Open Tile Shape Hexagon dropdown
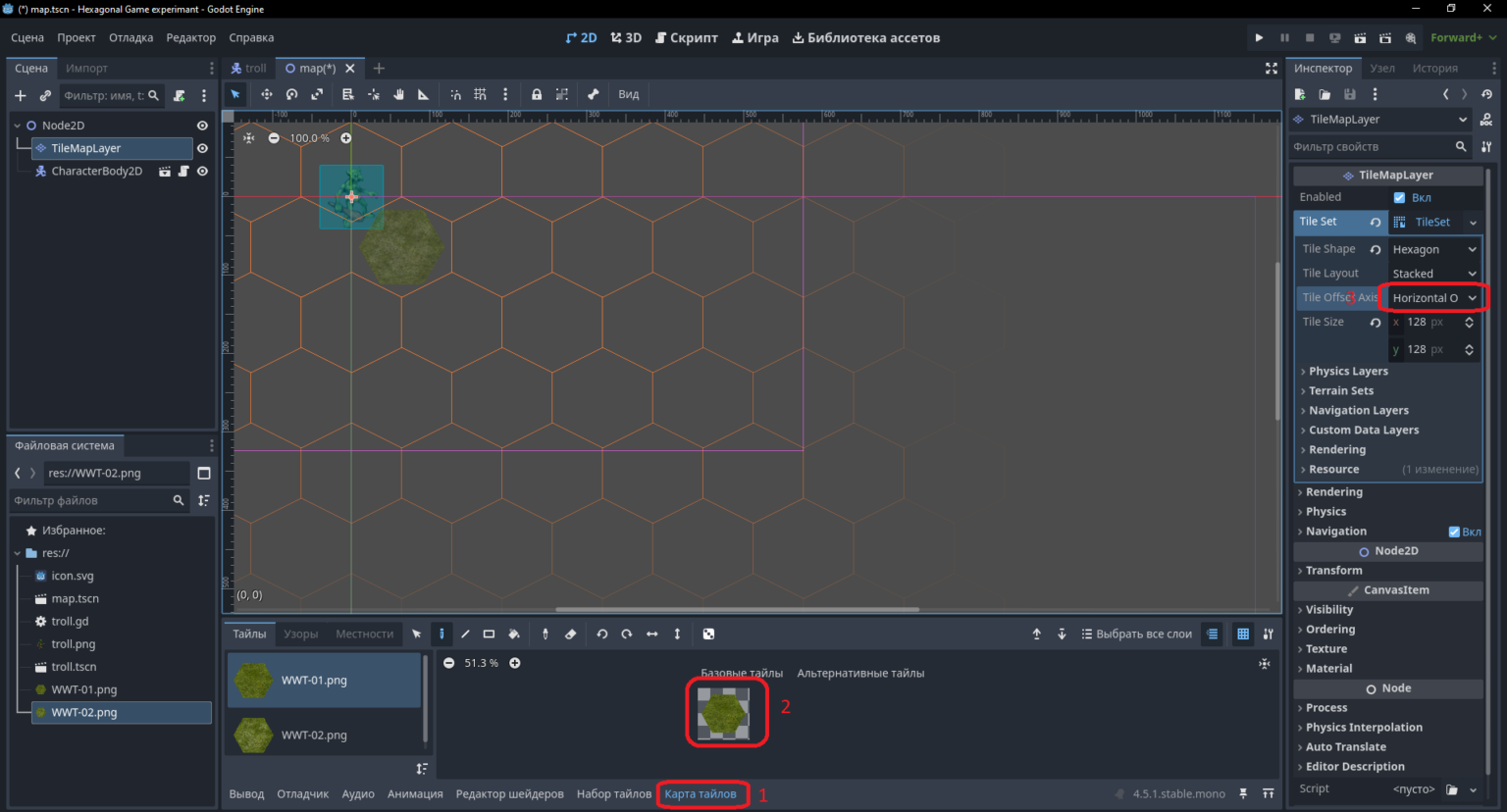Screen dimensions: 1507x812 point(1433,249)
